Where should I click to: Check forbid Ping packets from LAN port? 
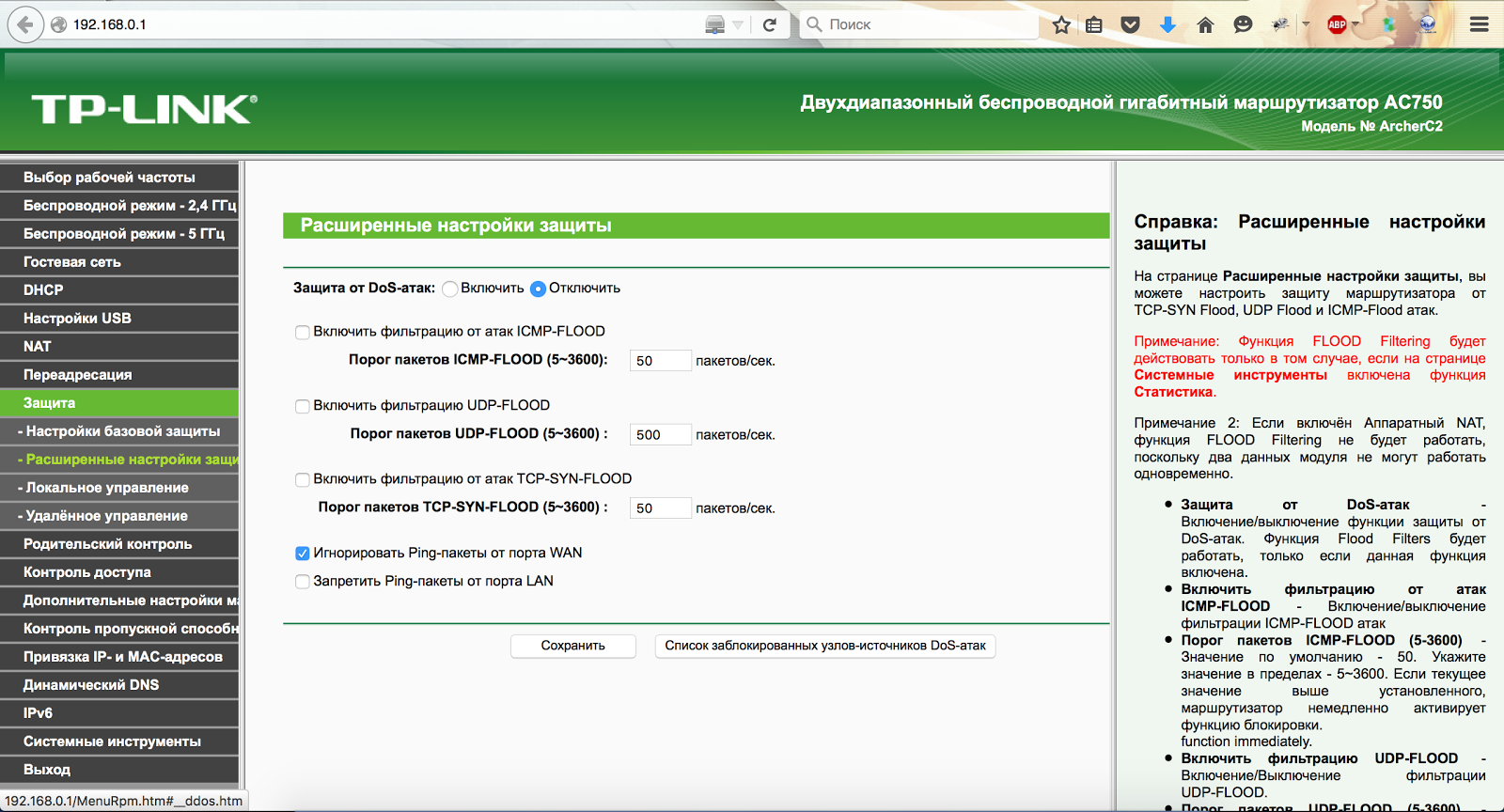pos(303,582)
